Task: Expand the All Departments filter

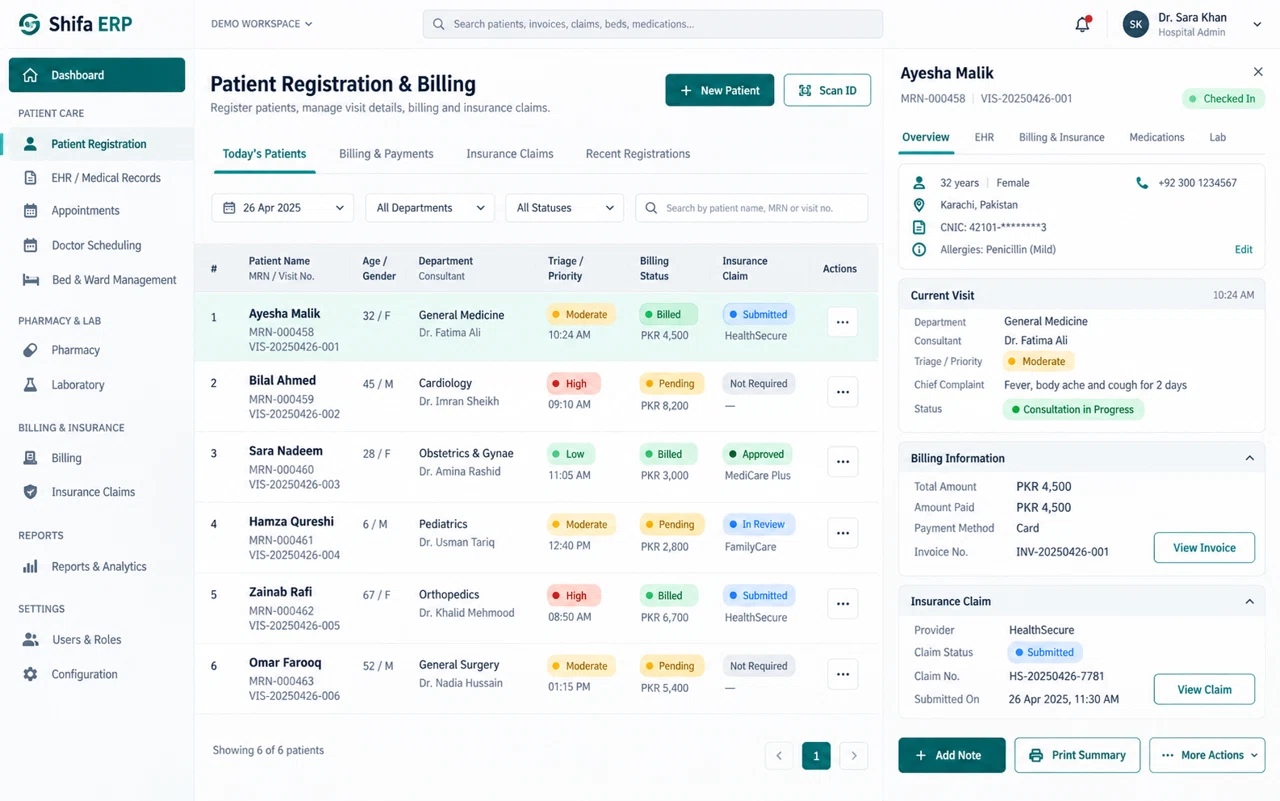Action: tap(430, 208)
